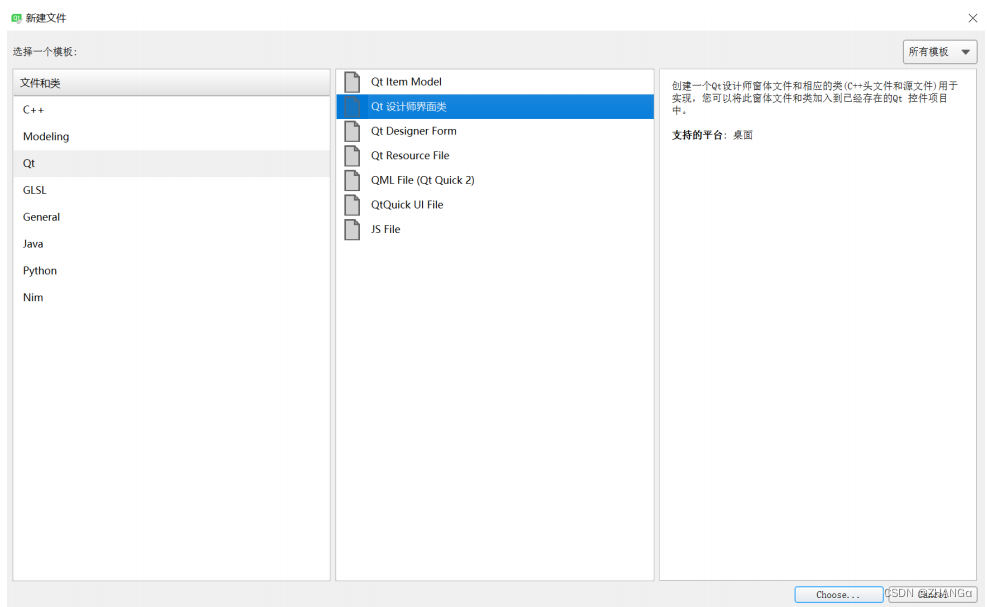Click the Qt Resource File icon
Viewport: 987px width, 607px height.
point(352,156)
